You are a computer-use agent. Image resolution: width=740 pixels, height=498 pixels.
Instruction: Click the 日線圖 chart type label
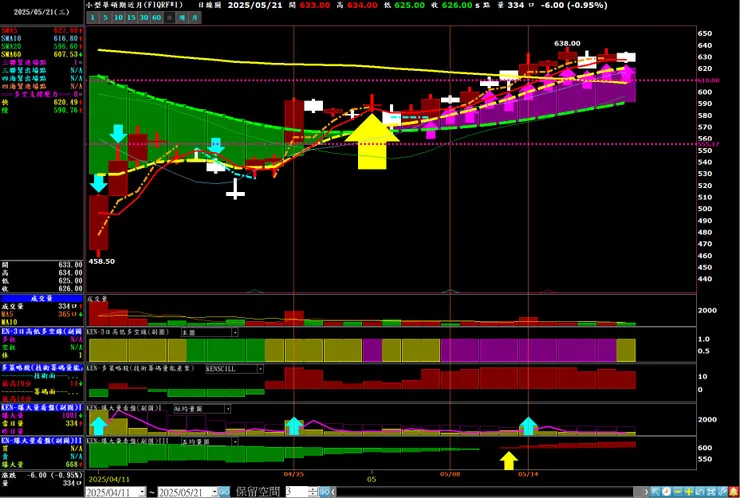pos(210,5)
